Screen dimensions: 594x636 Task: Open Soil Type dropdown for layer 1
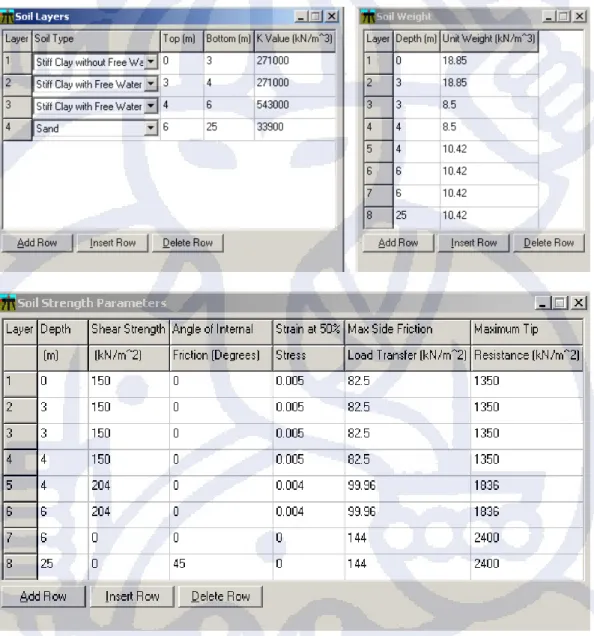click(151, 62)
